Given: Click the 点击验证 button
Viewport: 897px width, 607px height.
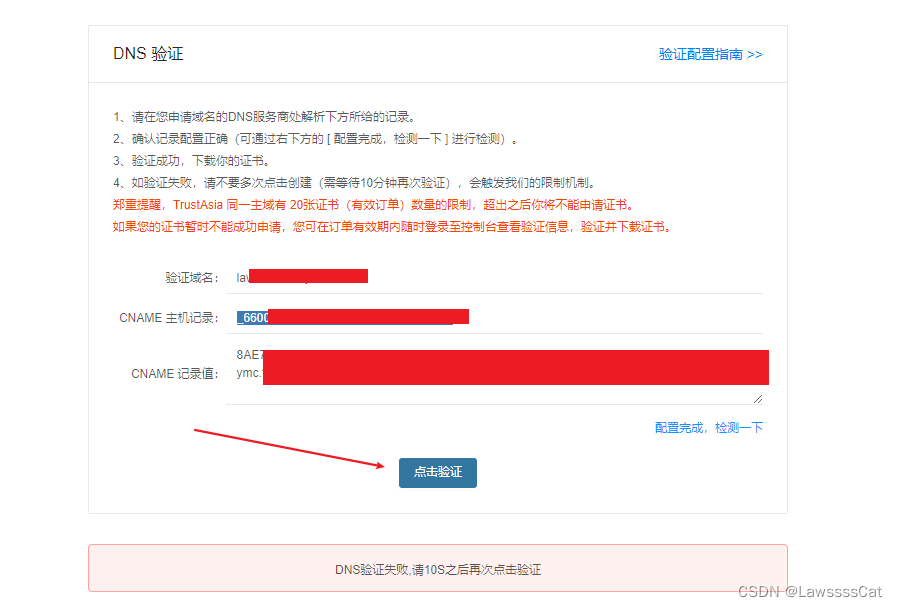Looking at the screenshot, I should coord(438,473).
